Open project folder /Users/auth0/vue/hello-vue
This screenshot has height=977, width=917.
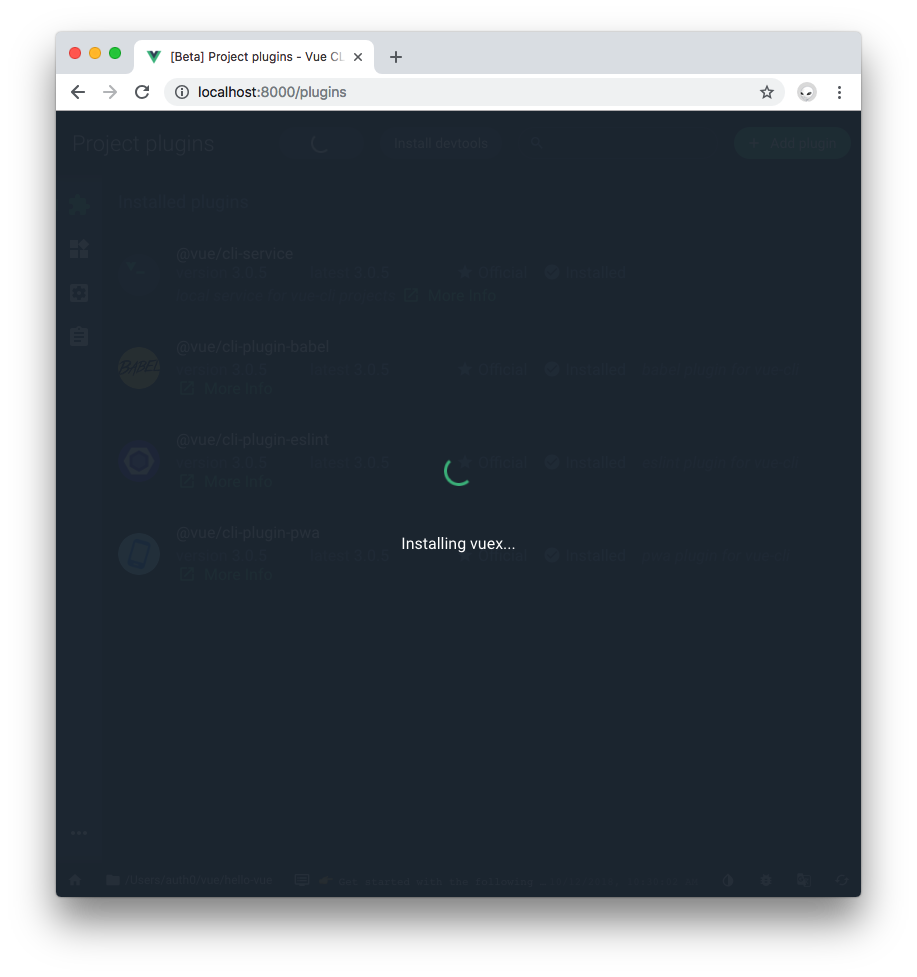pos(189,880)
